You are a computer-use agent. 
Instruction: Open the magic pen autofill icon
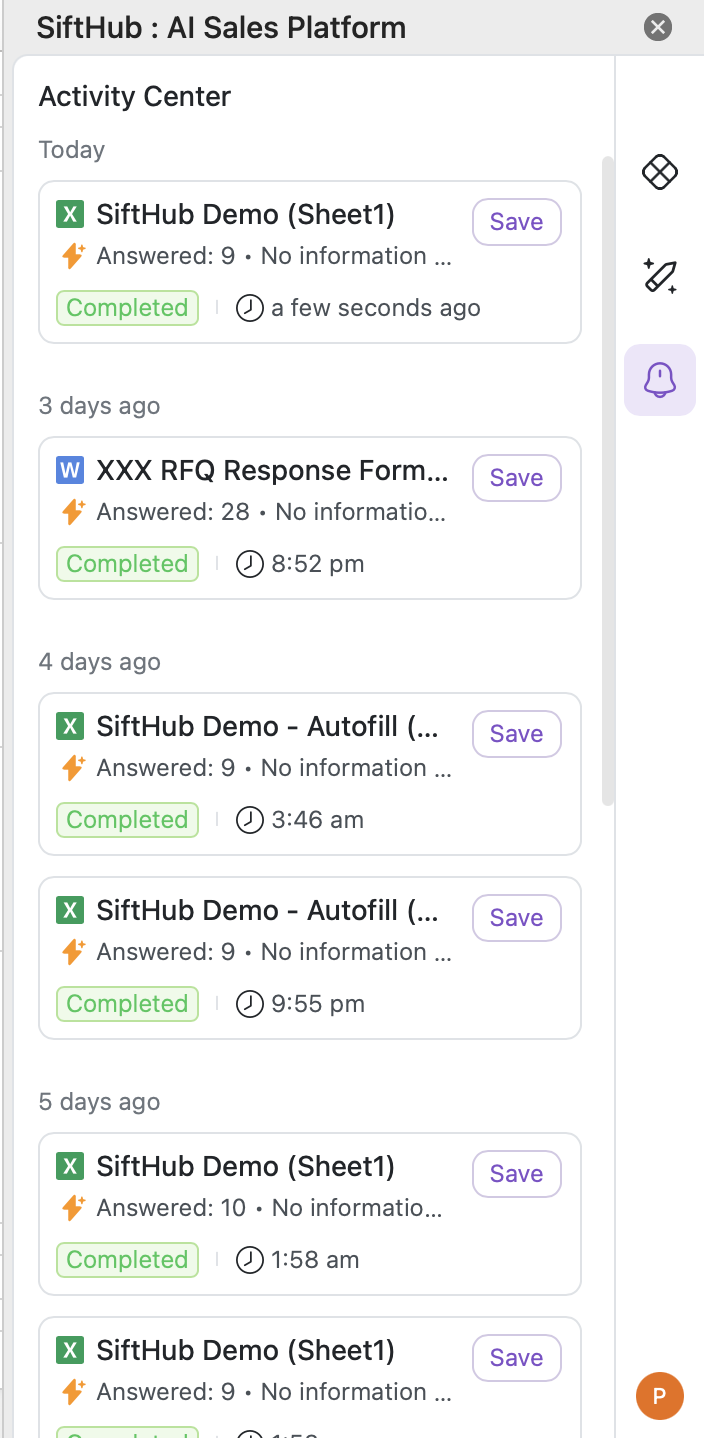(x=659, y=275)
